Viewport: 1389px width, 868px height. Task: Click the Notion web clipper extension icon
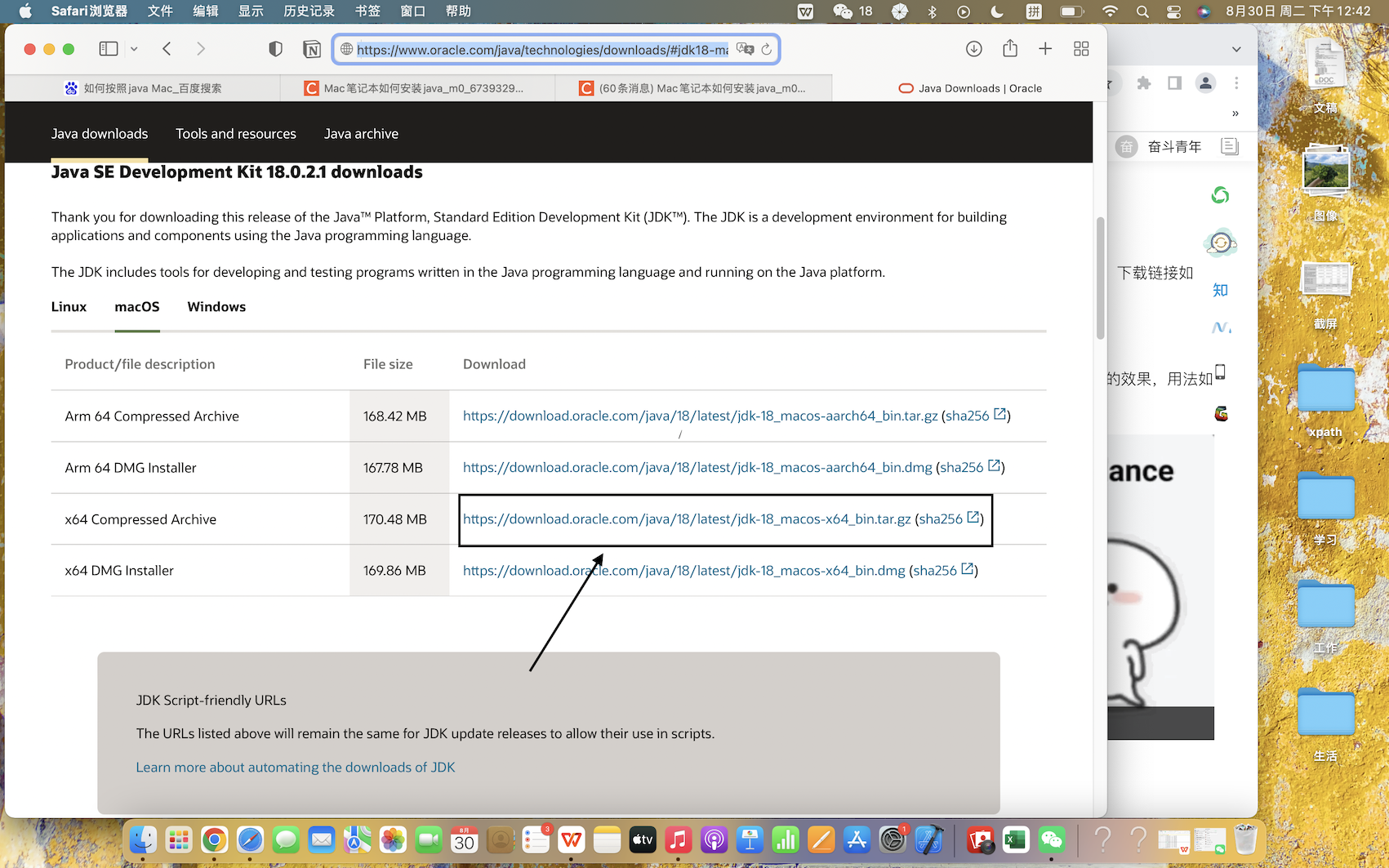pyautogui.click(x=312, y=49)
